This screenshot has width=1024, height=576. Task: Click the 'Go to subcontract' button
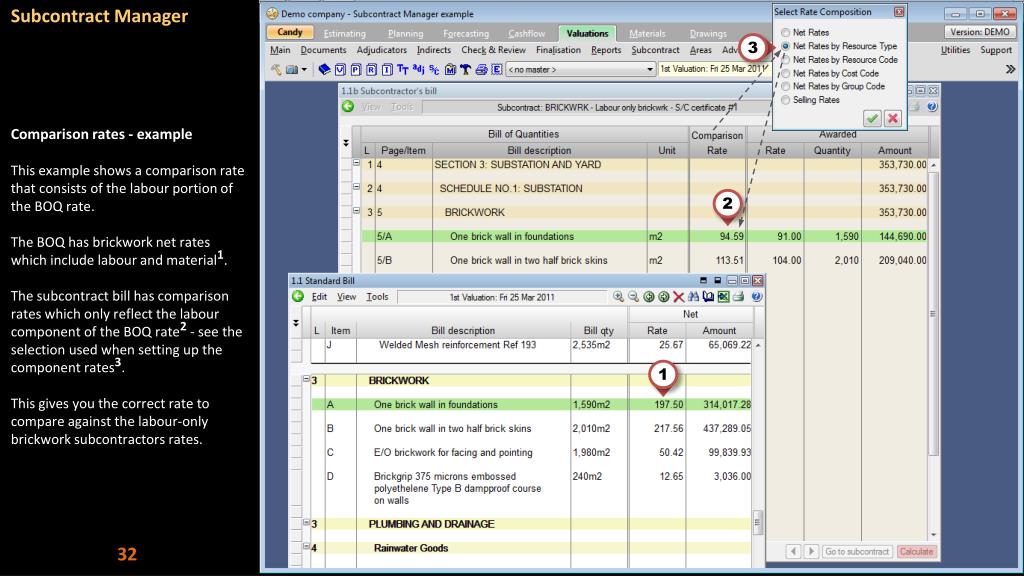[x=857, y=552]
